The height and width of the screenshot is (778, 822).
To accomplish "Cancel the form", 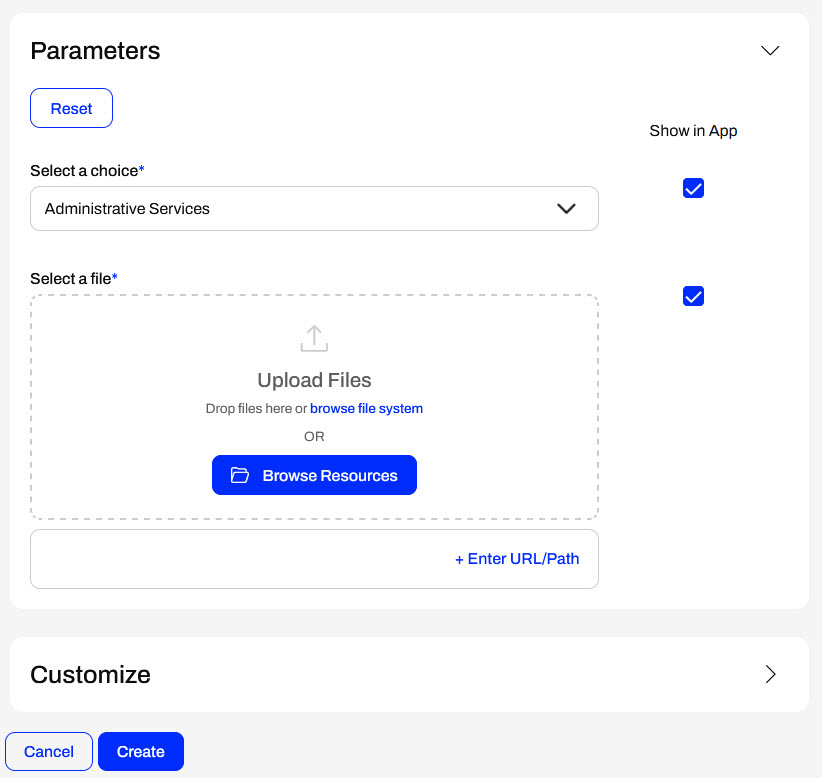I will point(49,752).
